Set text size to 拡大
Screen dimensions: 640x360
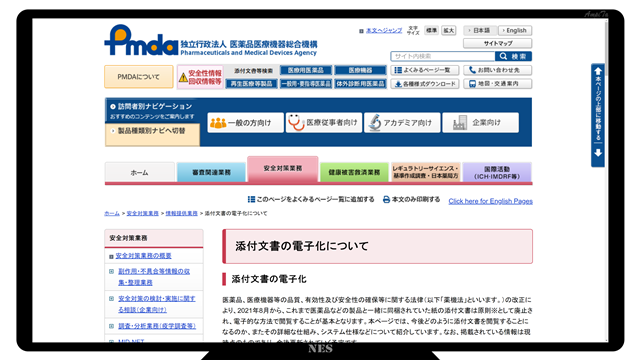click(x=449, y=31)
